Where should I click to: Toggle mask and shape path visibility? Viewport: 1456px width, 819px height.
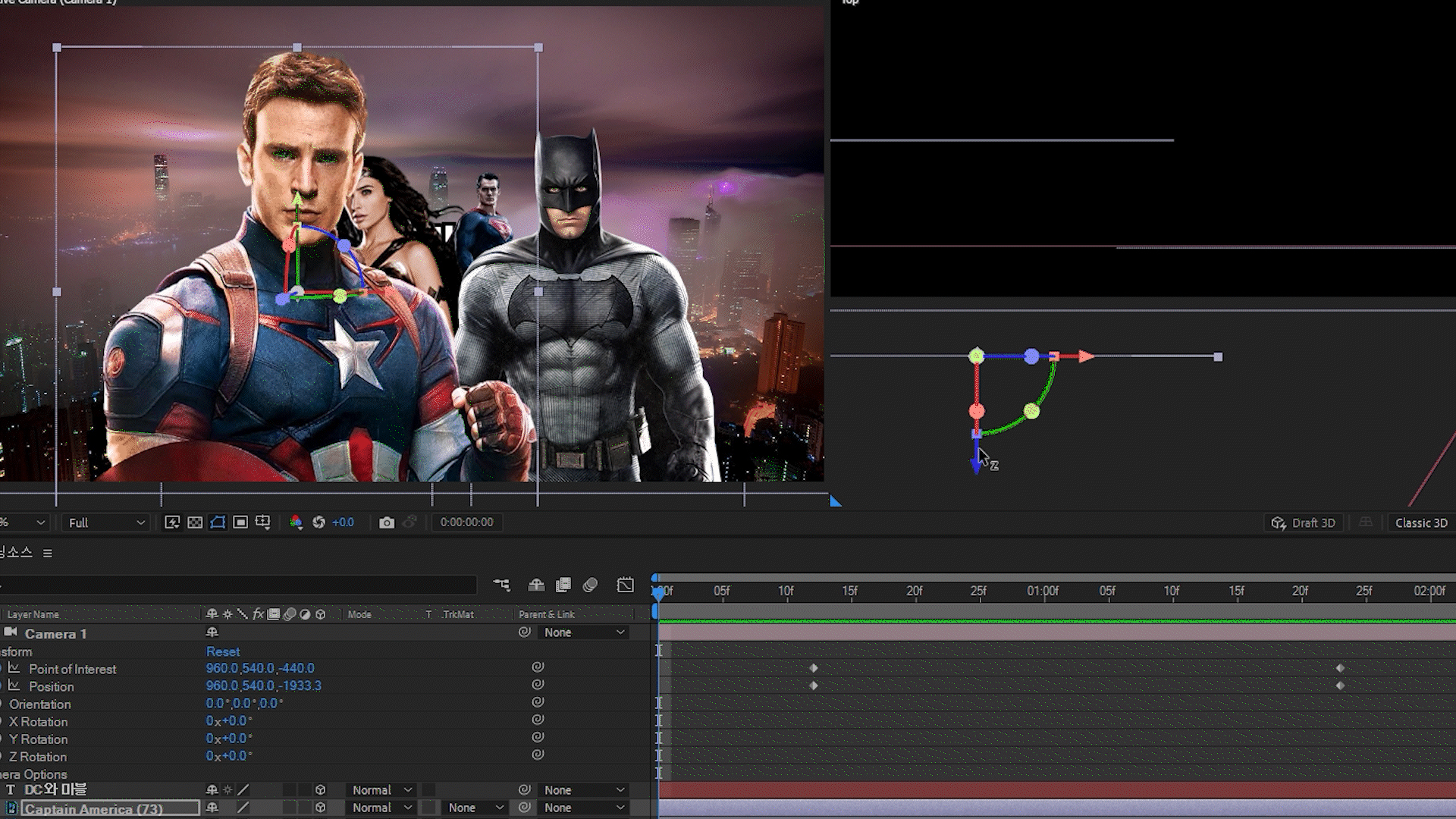(x=218, y=522)
